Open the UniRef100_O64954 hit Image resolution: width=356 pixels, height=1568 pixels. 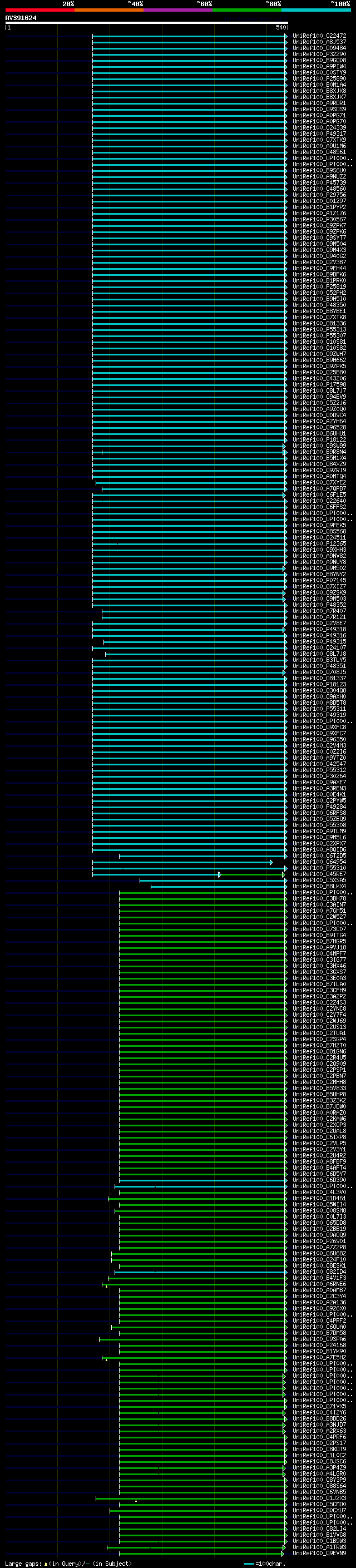[x=319, y=862]
